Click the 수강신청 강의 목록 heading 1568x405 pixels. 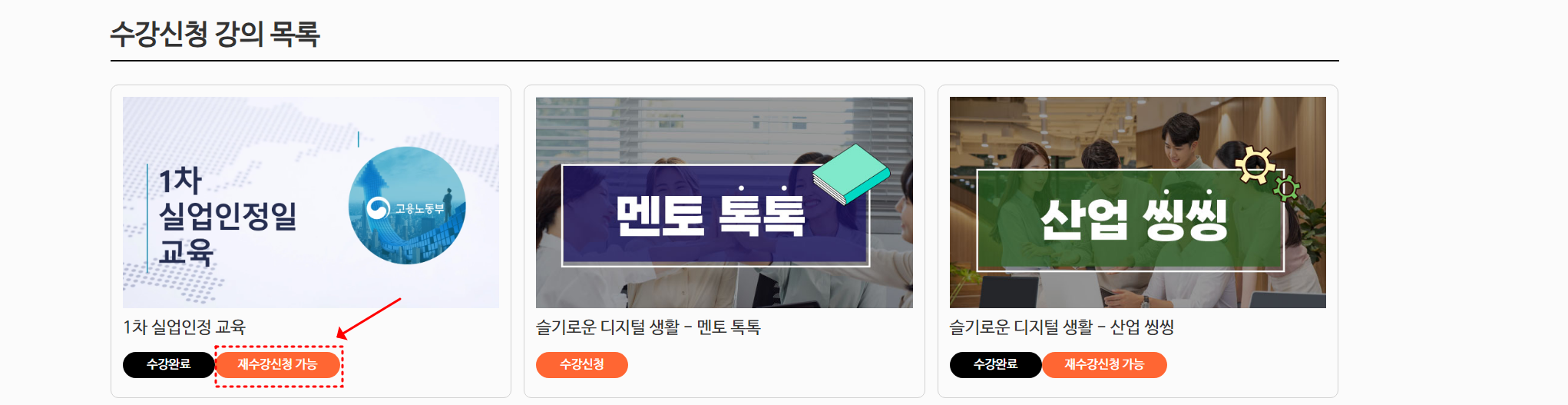coord(215,34)
